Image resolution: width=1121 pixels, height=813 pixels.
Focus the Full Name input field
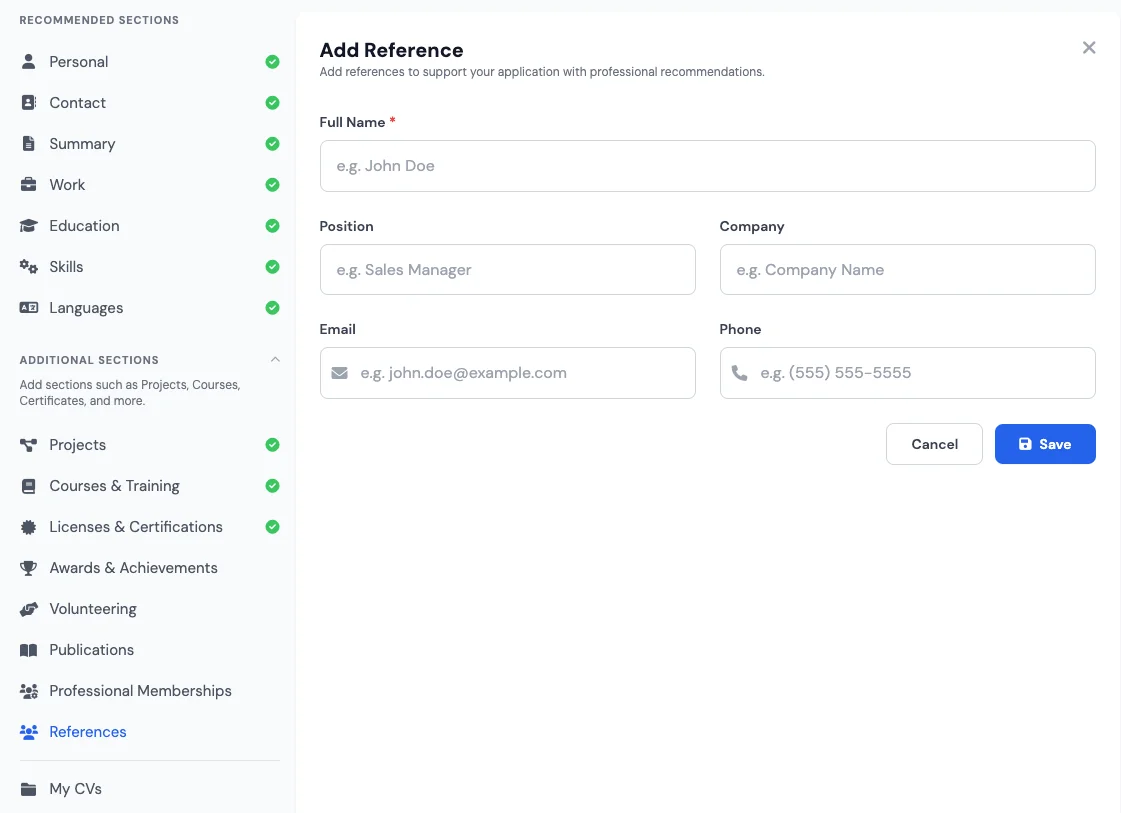click(x=707, y=166)
